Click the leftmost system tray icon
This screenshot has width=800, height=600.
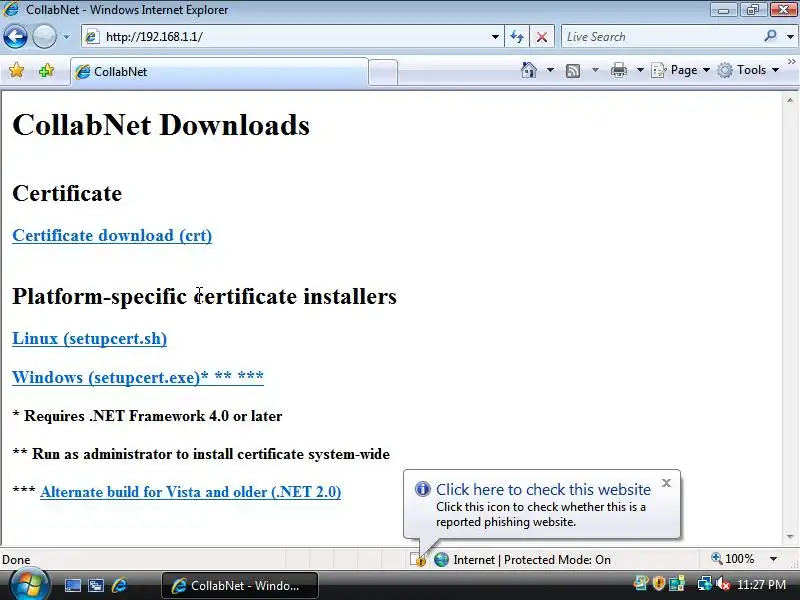641,583
